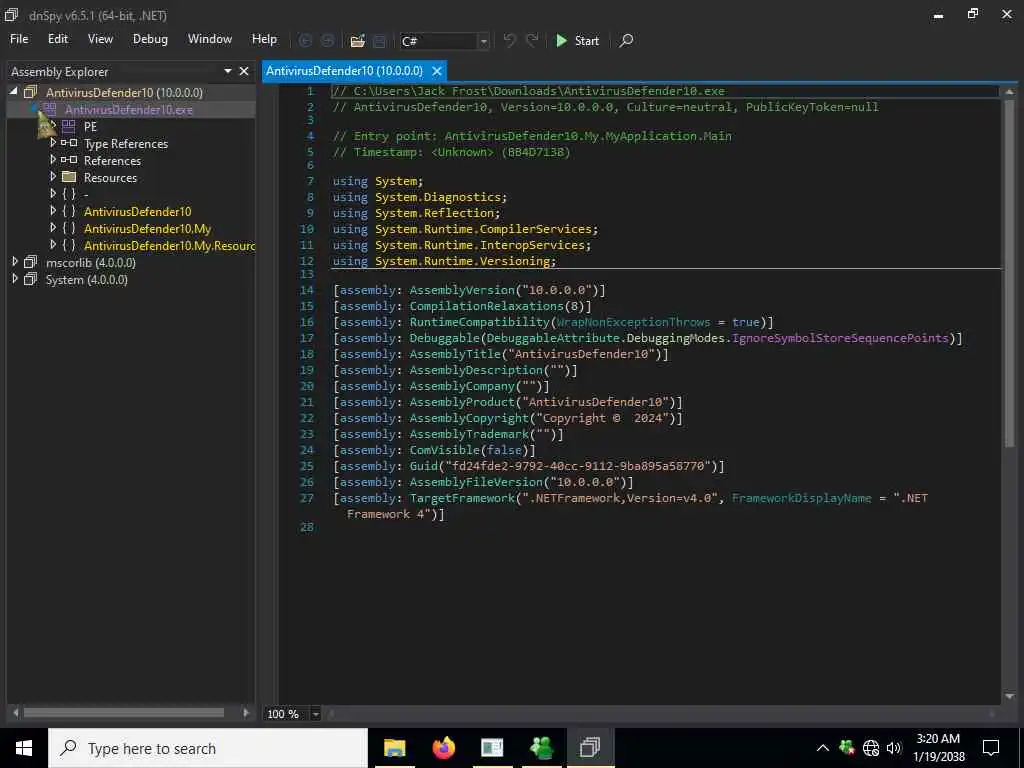Click the AntivirusDefender10.My namespace braces icon
The height and width of the screenshot is (768, 1024).
(x=69, y=228)
